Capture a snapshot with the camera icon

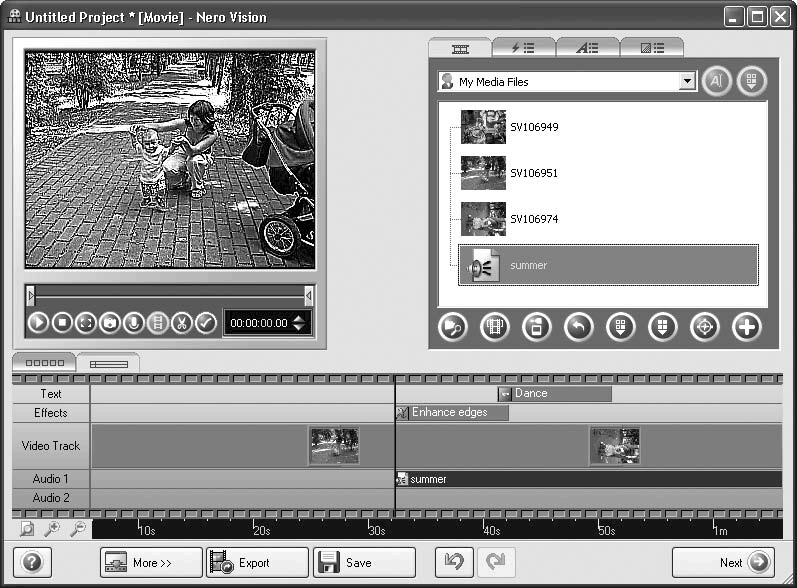pyautogui.click(x=110, y=323)
